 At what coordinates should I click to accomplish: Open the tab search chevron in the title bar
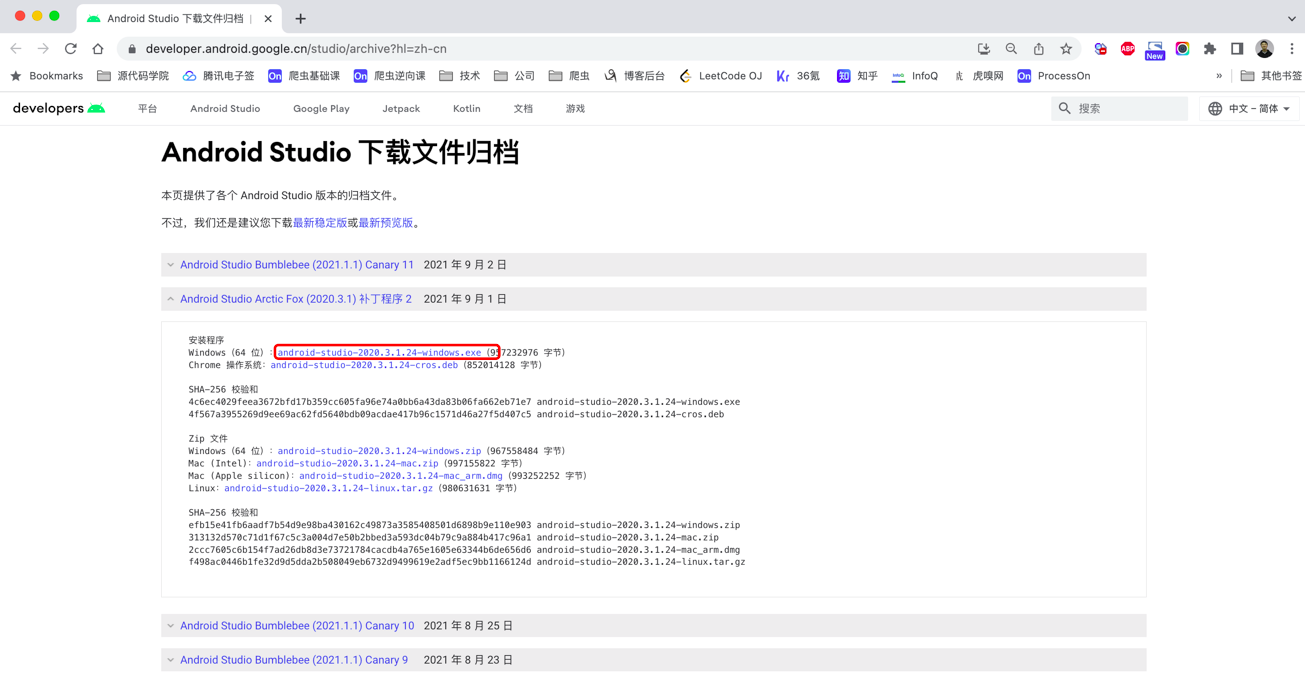tap(1291, 18)
